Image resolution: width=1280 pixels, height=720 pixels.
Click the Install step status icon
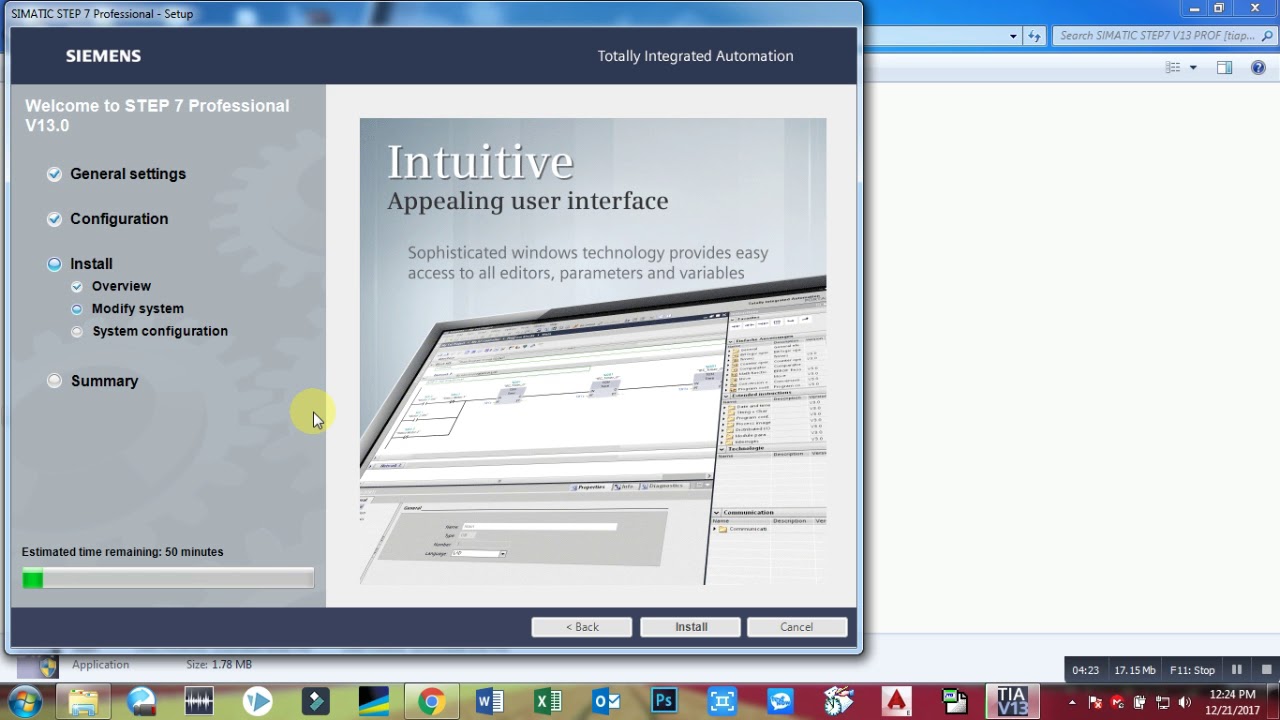54,264
